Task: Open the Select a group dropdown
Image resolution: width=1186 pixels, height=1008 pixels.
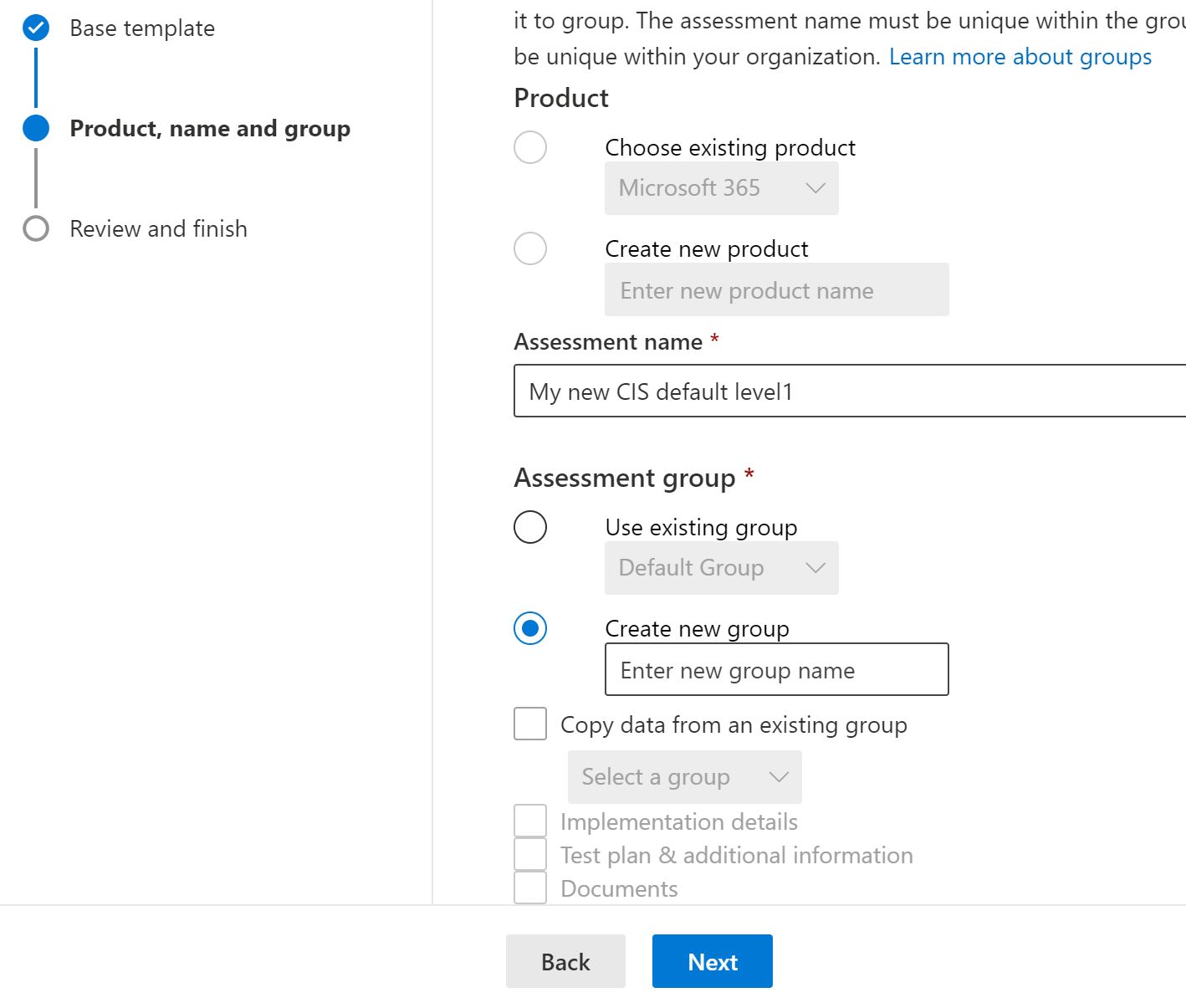Action: (x=684, y=777)
